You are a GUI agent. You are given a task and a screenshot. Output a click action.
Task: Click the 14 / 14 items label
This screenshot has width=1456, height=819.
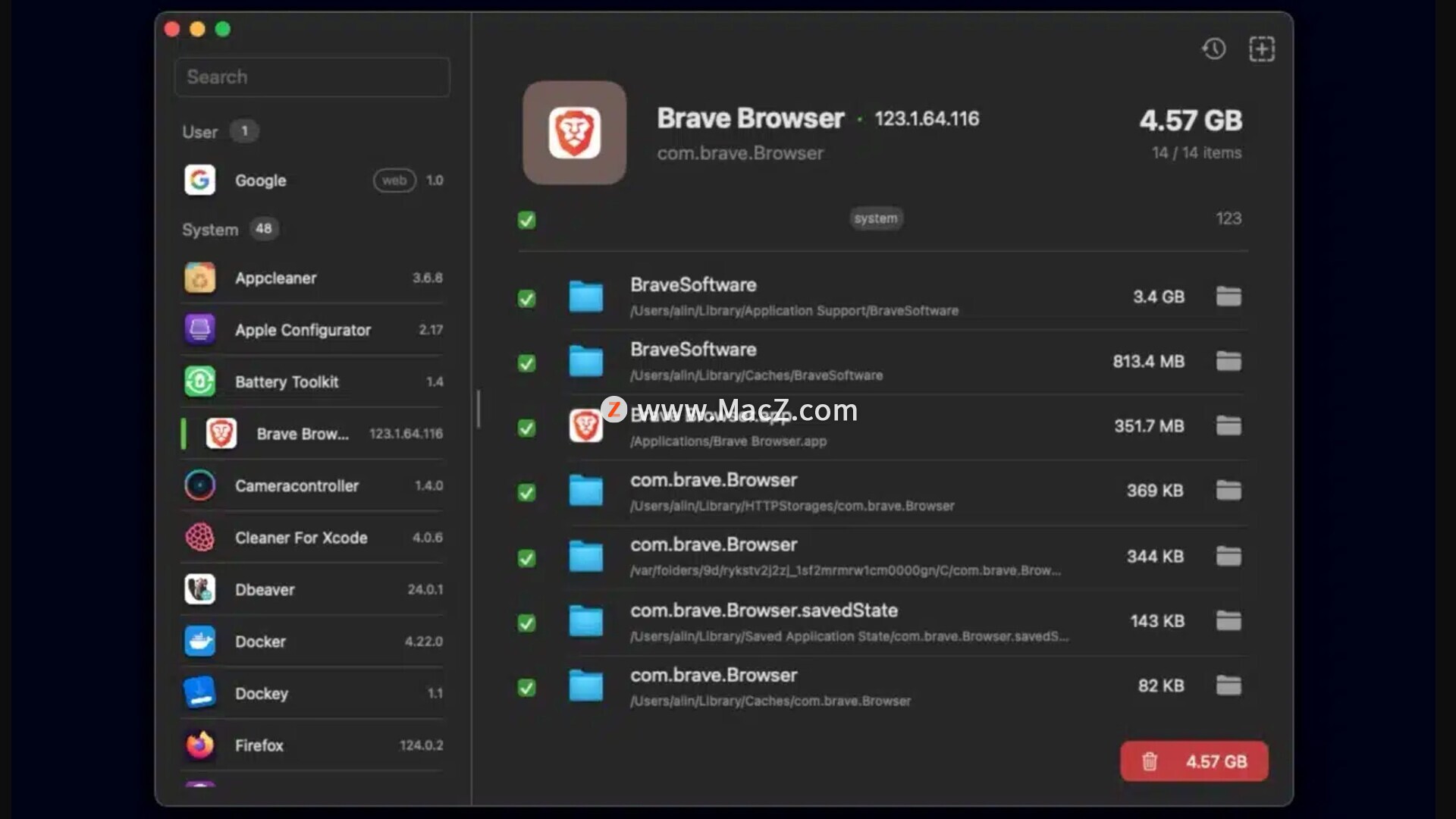coord(1197,152)
